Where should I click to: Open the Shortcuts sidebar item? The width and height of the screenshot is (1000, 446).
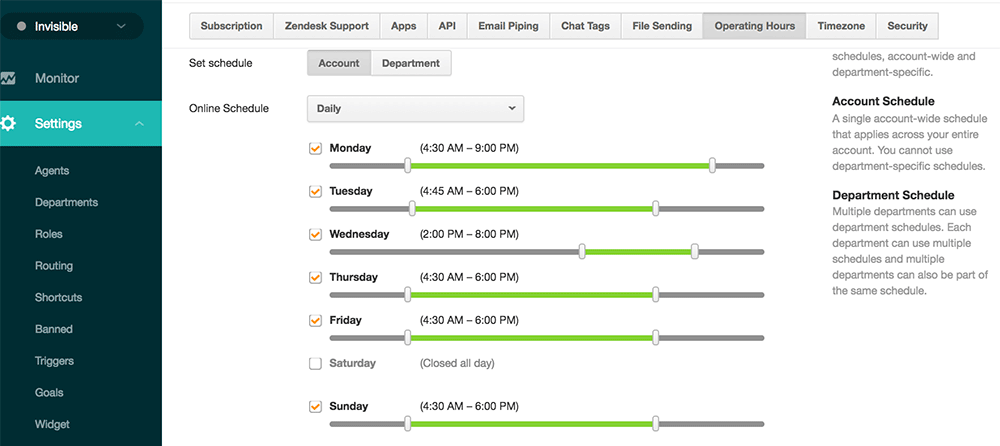[58, 297]
